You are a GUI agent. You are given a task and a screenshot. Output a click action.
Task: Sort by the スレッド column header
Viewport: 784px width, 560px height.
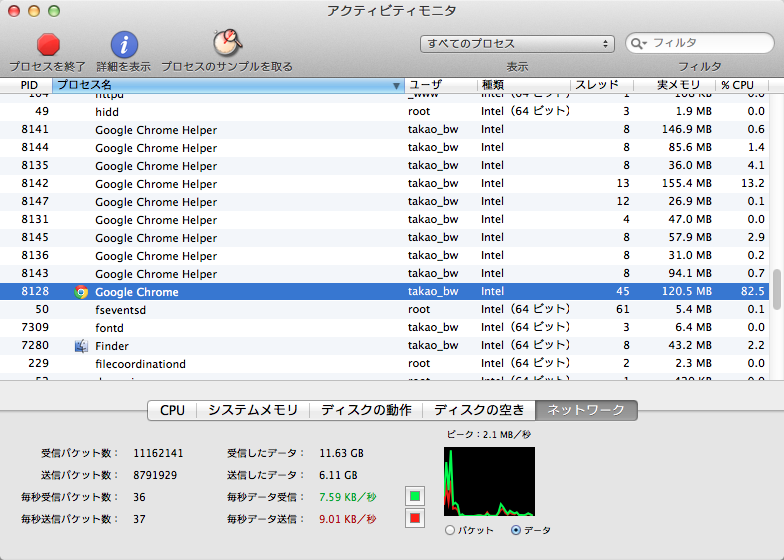602,85
